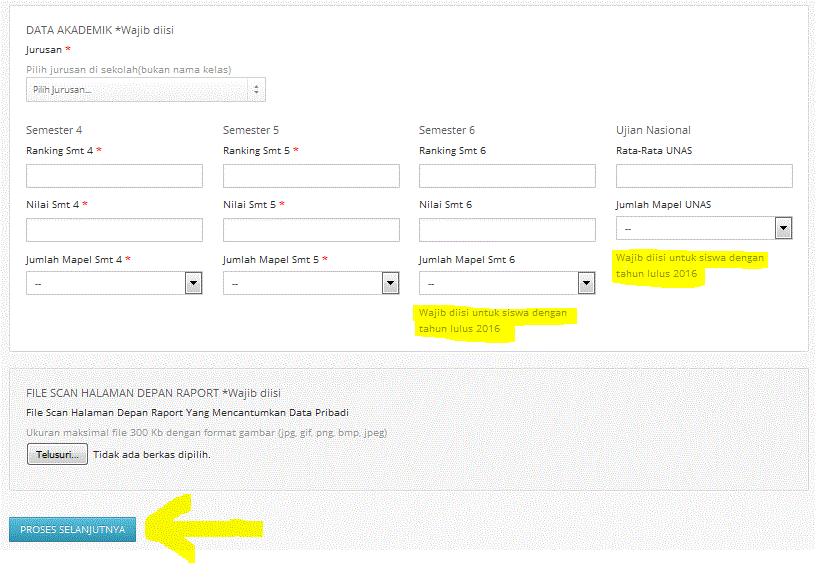
Task: Click the Ranking Smt 6 input field
Action: [x=507, y=176]
